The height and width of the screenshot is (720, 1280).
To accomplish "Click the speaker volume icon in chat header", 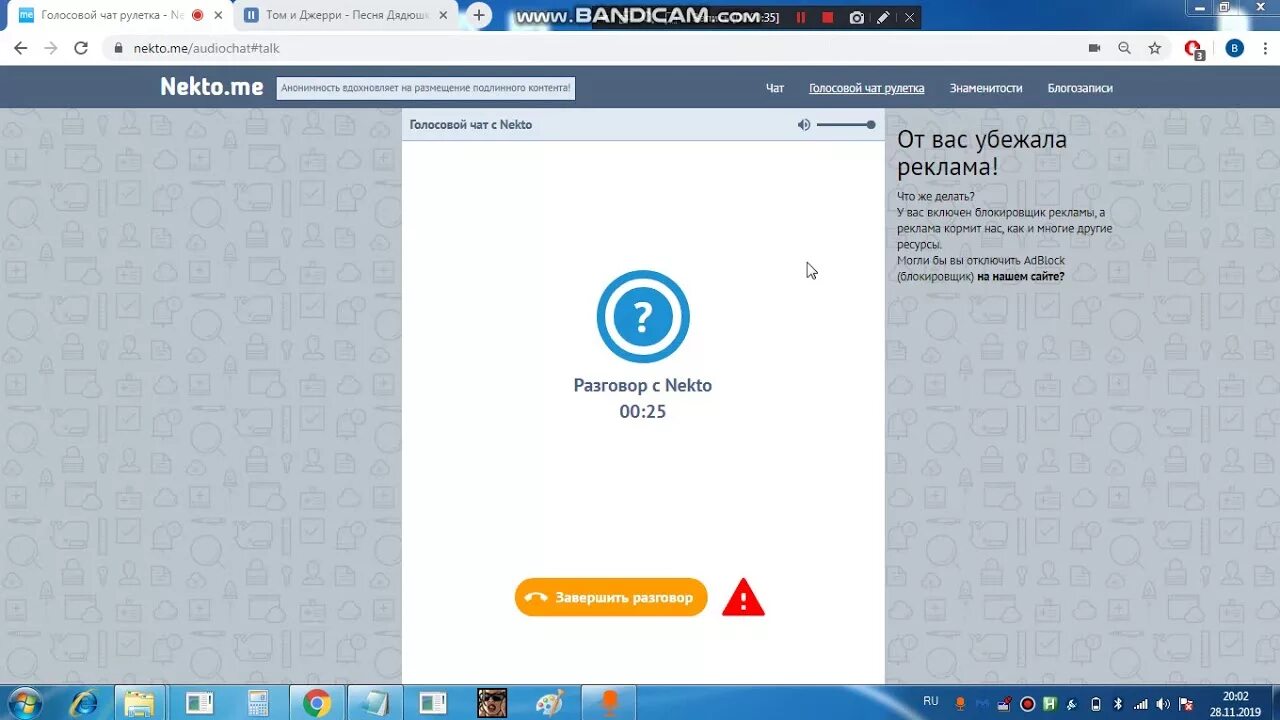I will click(x=804, y=125).
